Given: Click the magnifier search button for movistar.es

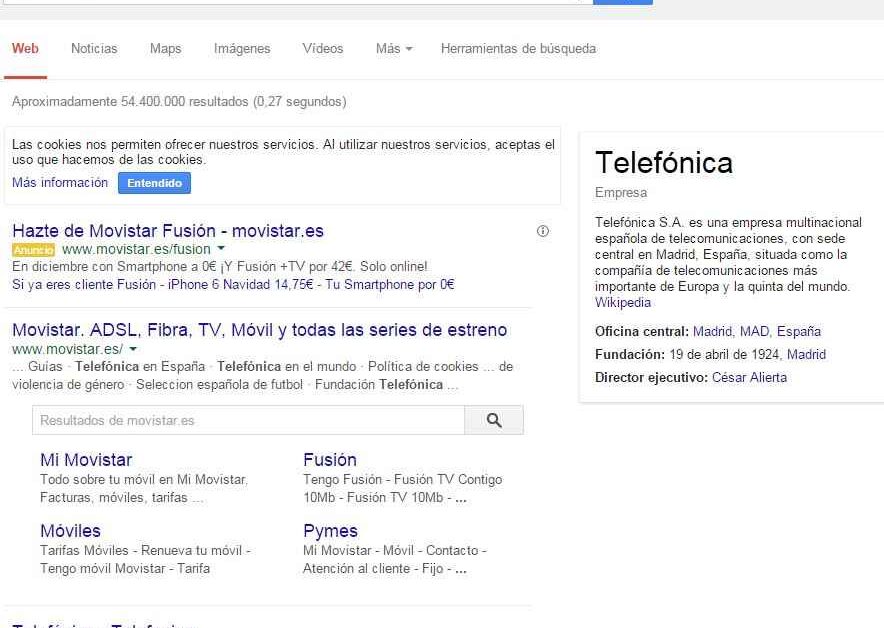Looking at the screenshot, I should (x=494, y=420).
